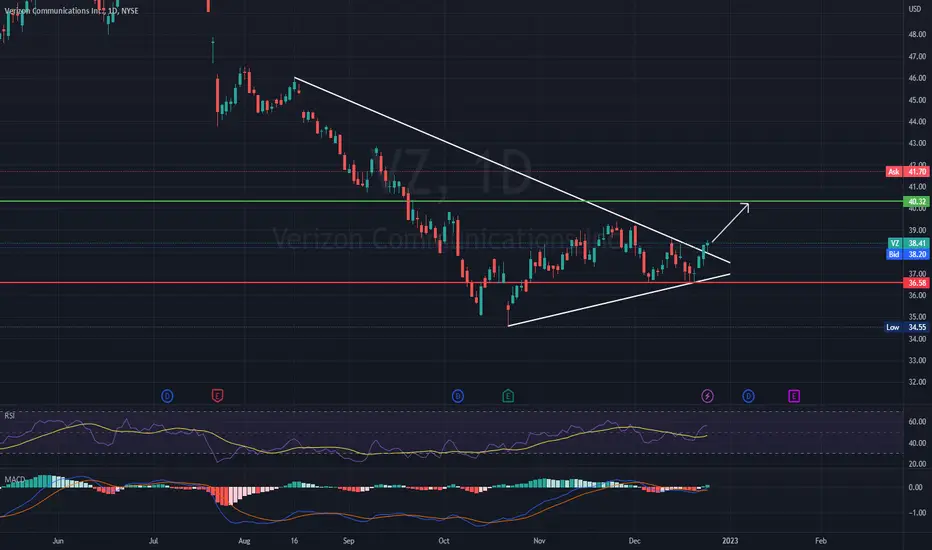Click the 2023 time axis label

coord(730,540)
